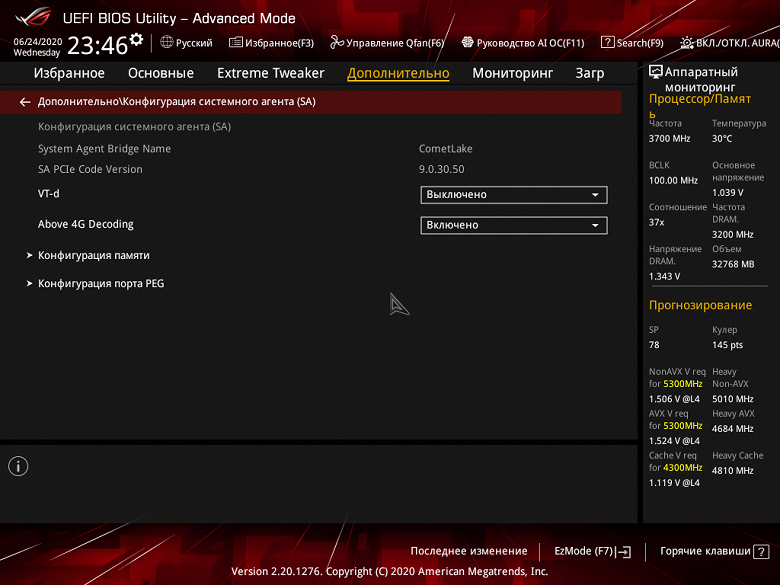780x585 pixels.
Task: Click the back arrow in breadcrumb
Action: [25, 102]
